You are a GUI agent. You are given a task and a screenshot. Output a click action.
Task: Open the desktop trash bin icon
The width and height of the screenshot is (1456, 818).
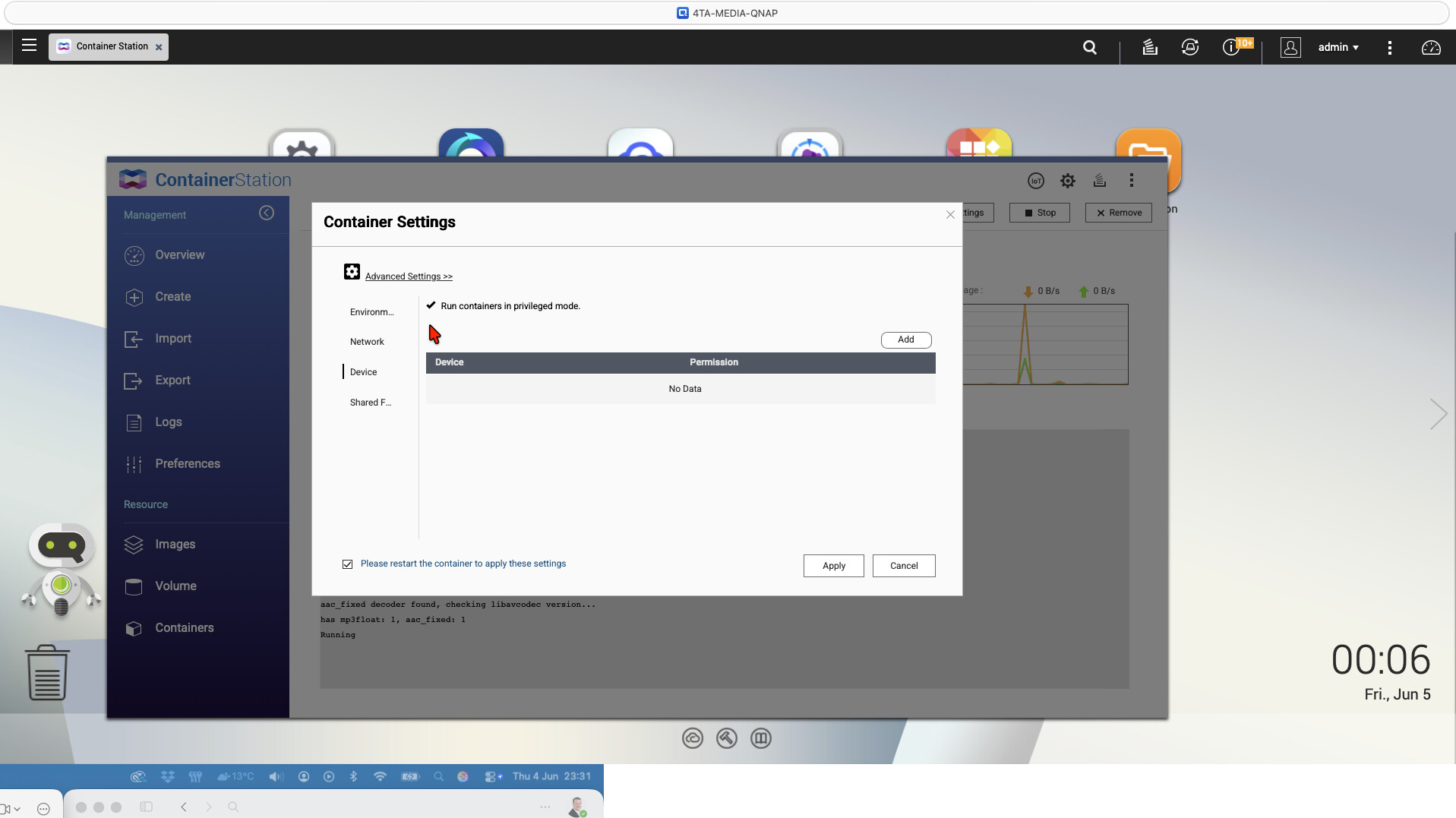tap(47, 673)
